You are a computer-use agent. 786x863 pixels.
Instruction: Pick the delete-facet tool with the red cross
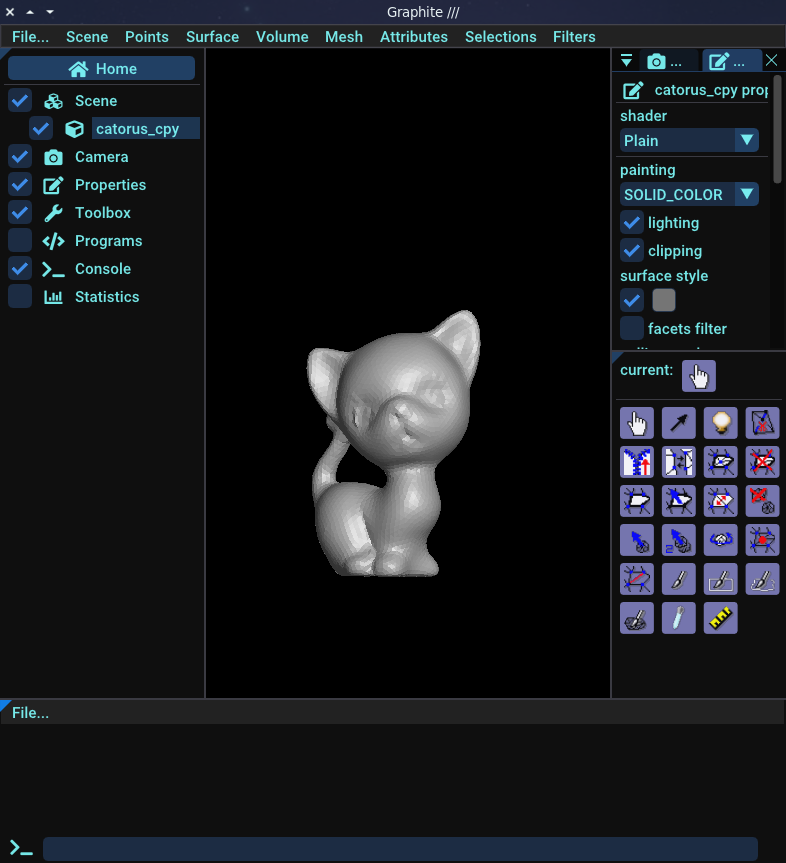coord(762,462)
